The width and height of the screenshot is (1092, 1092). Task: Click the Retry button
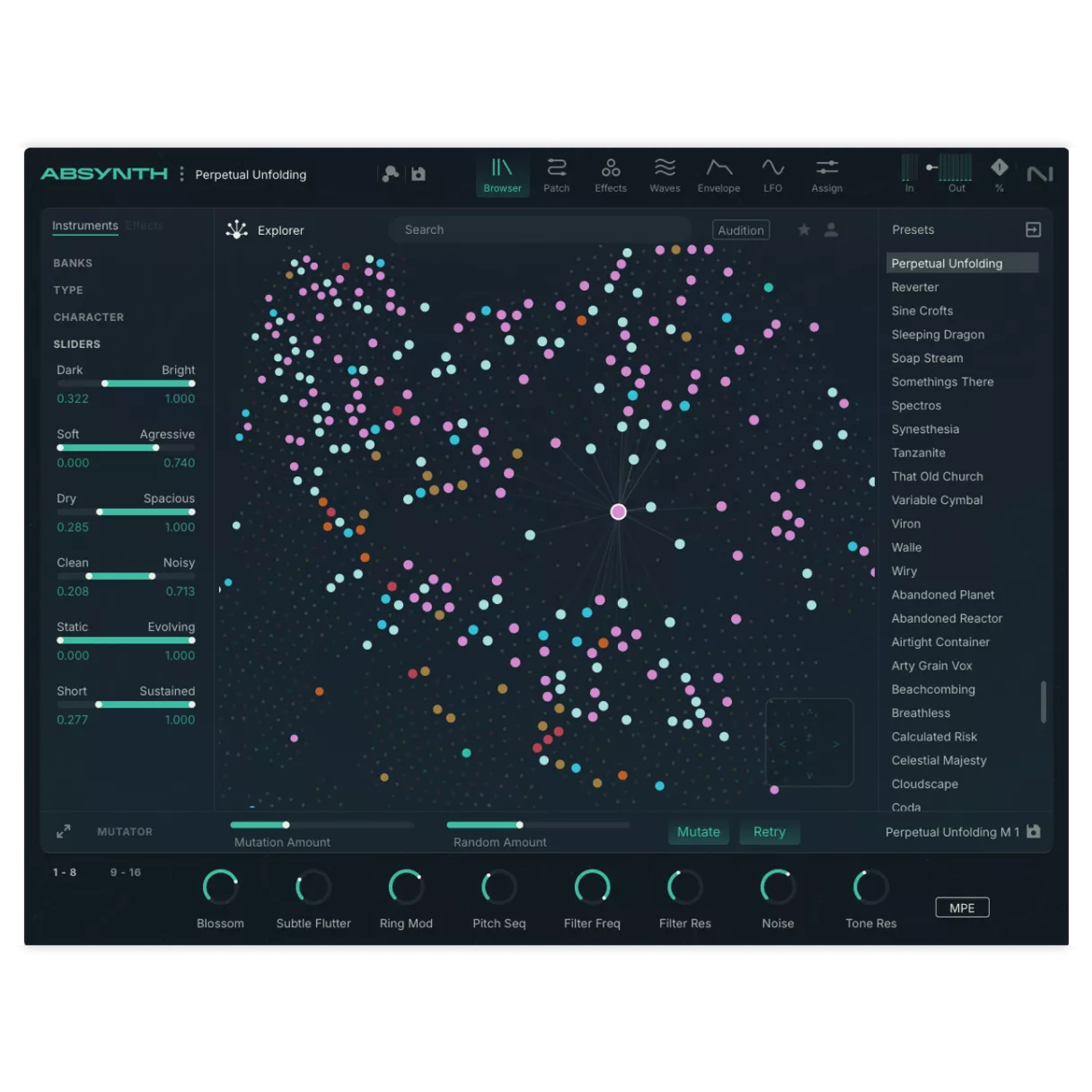pyautogui.click(x=769, y=832)
